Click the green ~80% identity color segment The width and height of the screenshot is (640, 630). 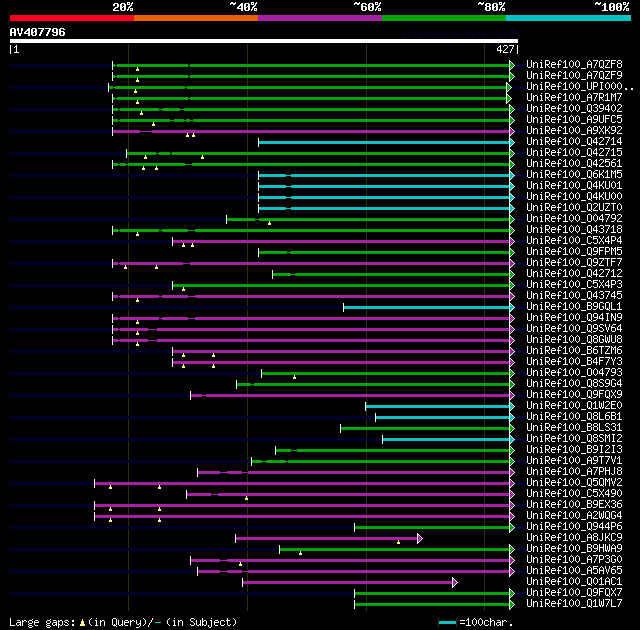(444, 18)
